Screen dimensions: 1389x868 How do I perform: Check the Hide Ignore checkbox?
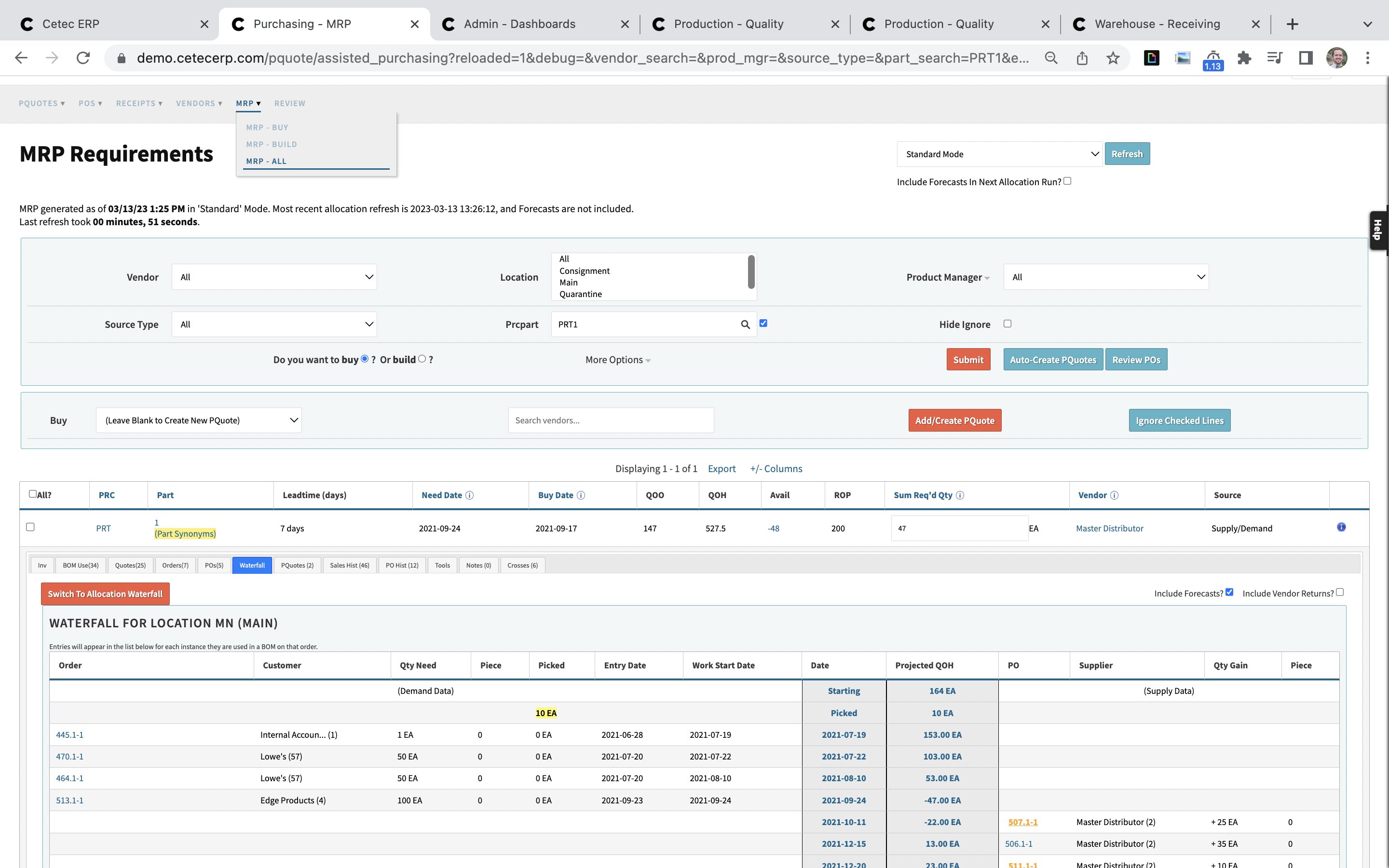point(1008,324)
